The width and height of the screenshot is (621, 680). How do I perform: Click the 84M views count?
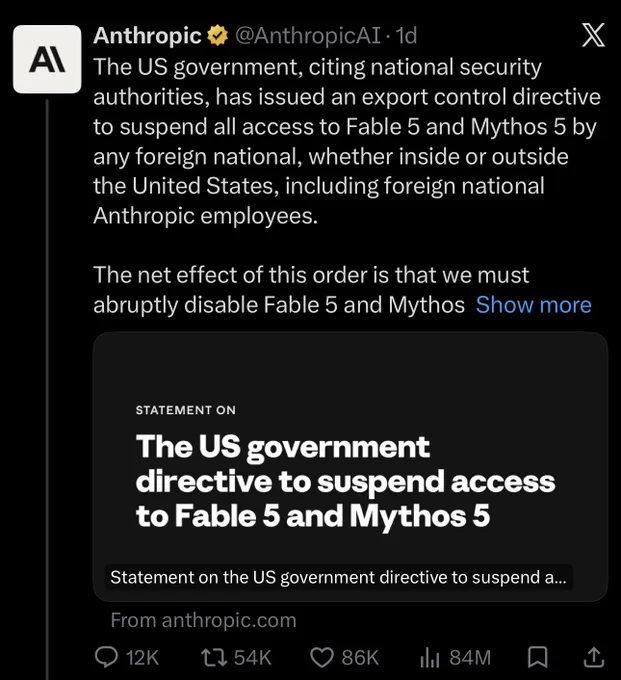pyautogui.click(x=470, y=657)
